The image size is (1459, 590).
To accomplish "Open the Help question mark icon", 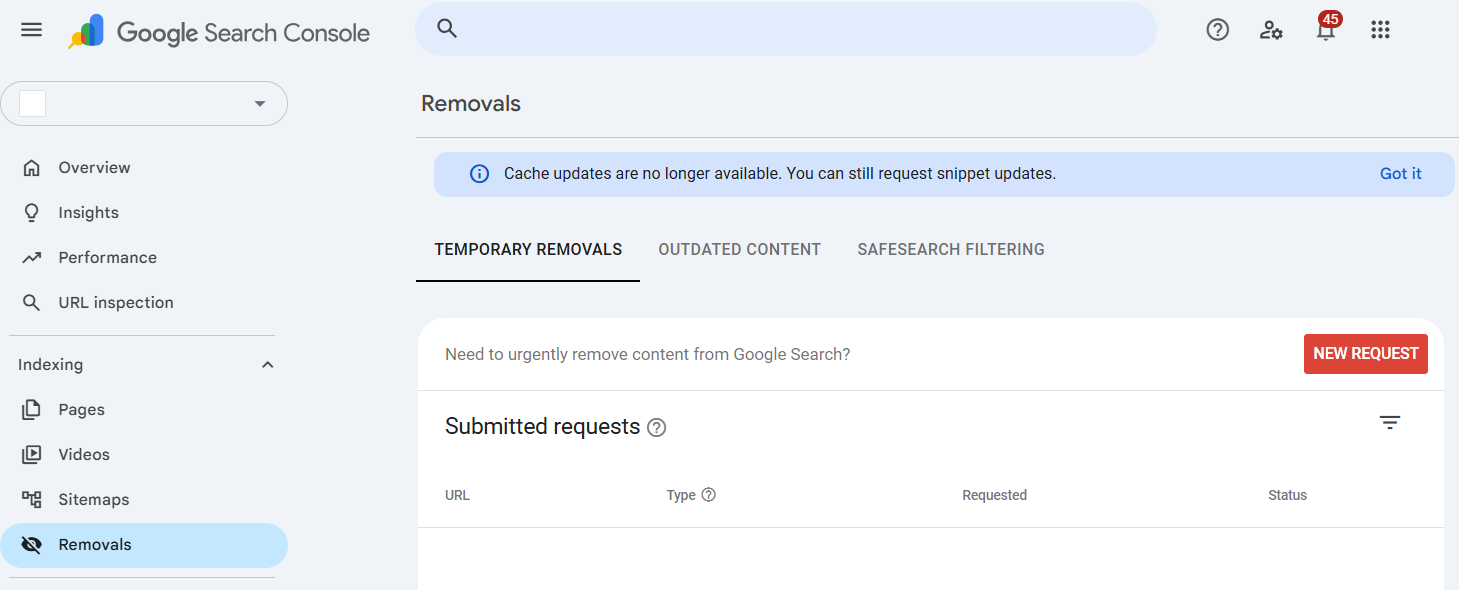I will tap(1217, 30).
